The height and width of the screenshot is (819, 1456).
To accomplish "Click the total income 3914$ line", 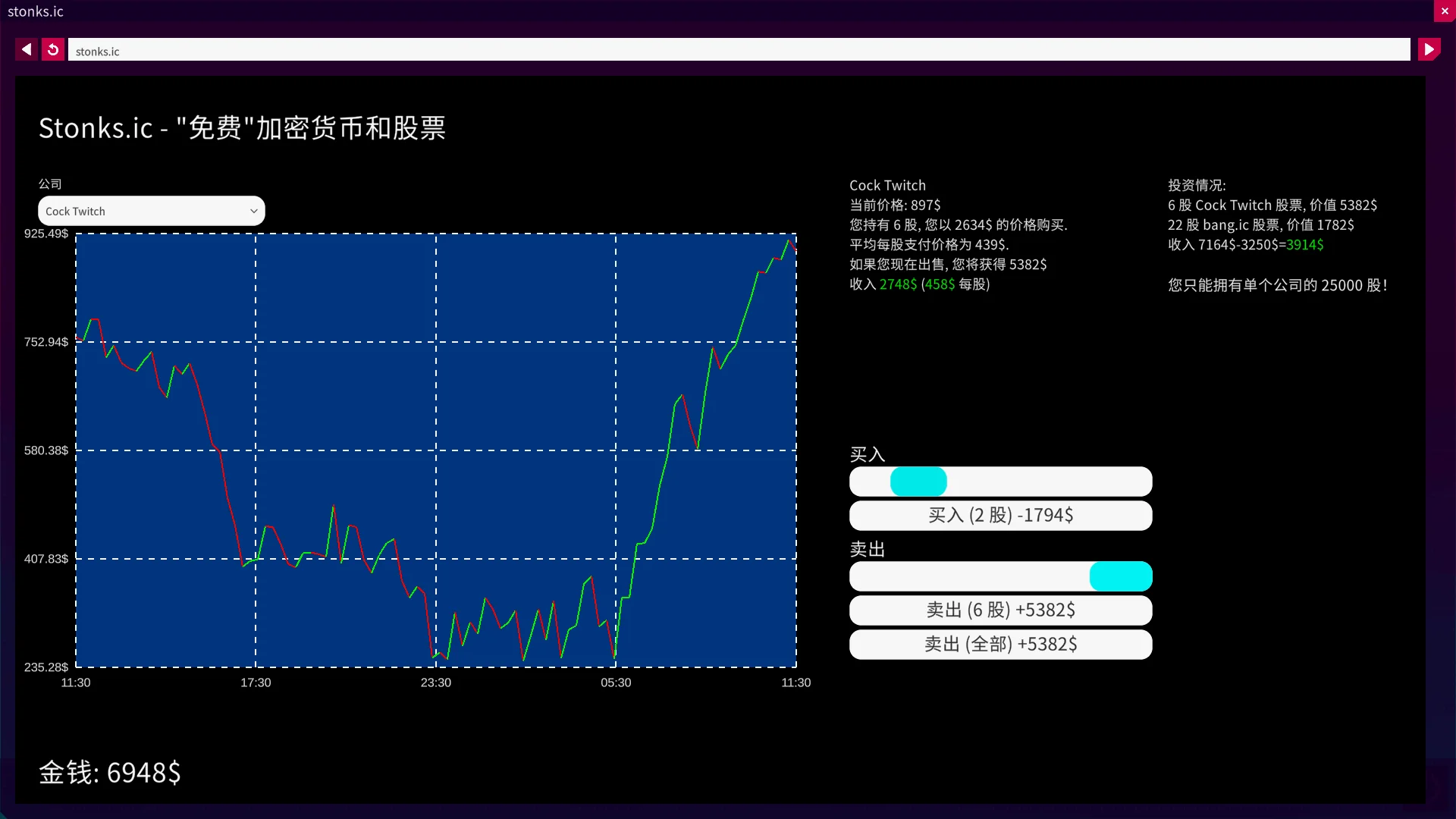I will pyautogui.click(x=1245, y=245).
